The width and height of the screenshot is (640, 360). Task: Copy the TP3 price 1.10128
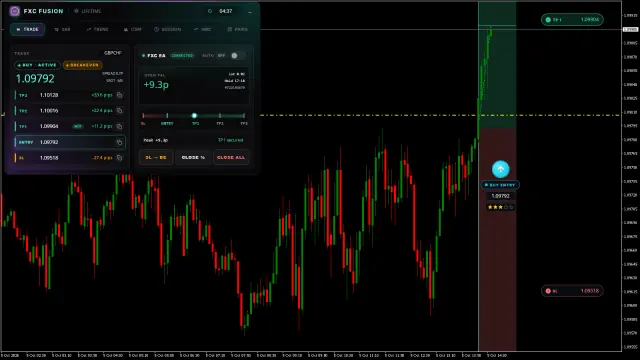(119, 95)
